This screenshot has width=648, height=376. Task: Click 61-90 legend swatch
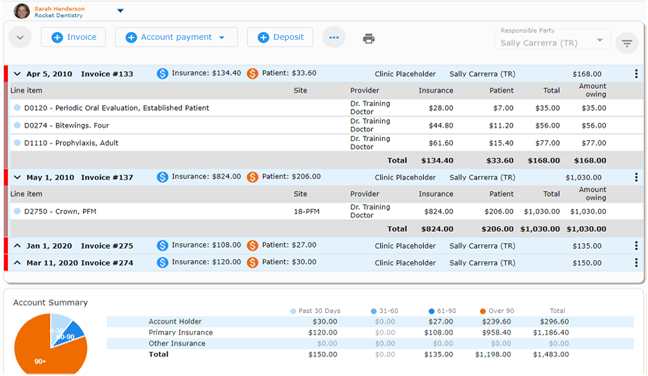tap(431, 311)
